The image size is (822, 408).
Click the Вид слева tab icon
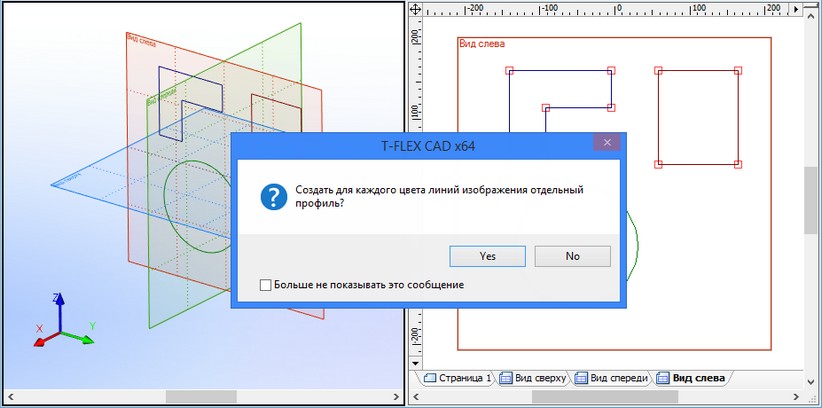click(663, 378)
